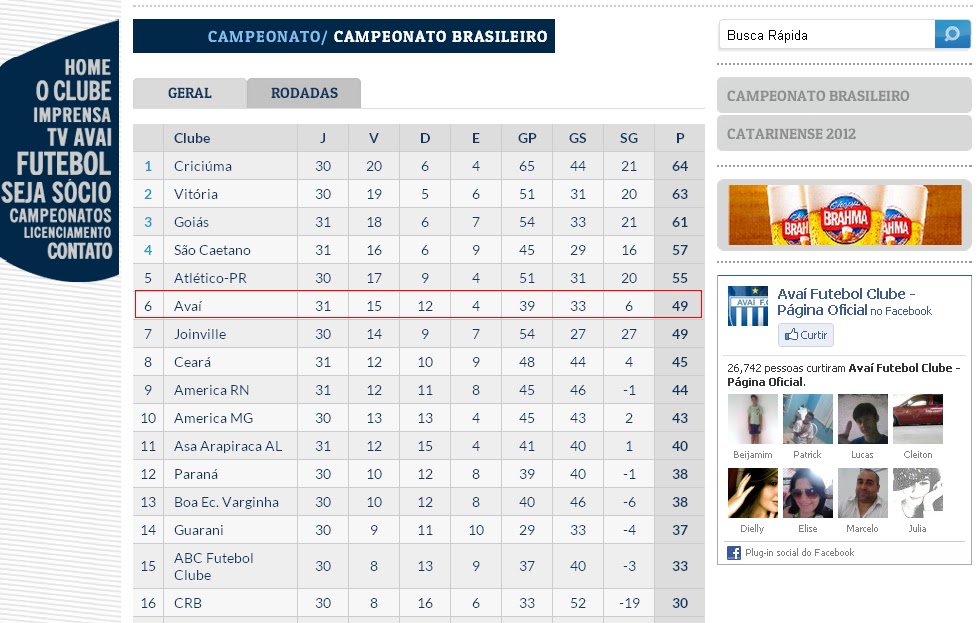Open the CONTATO menu link
The width and height of the screenshot is (980, 623).
79,251
